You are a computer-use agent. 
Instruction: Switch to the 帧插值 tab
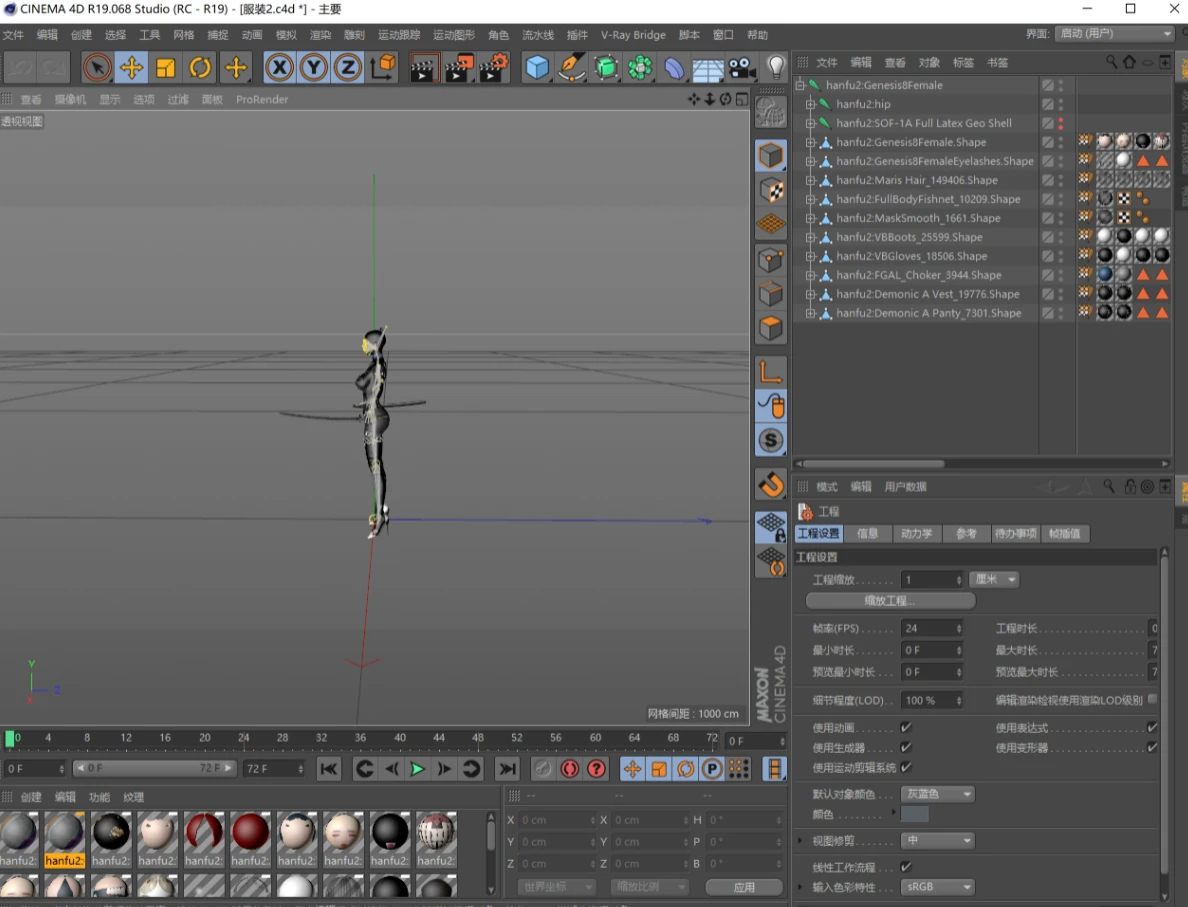pyautogui.click(x=1065, y=533)
